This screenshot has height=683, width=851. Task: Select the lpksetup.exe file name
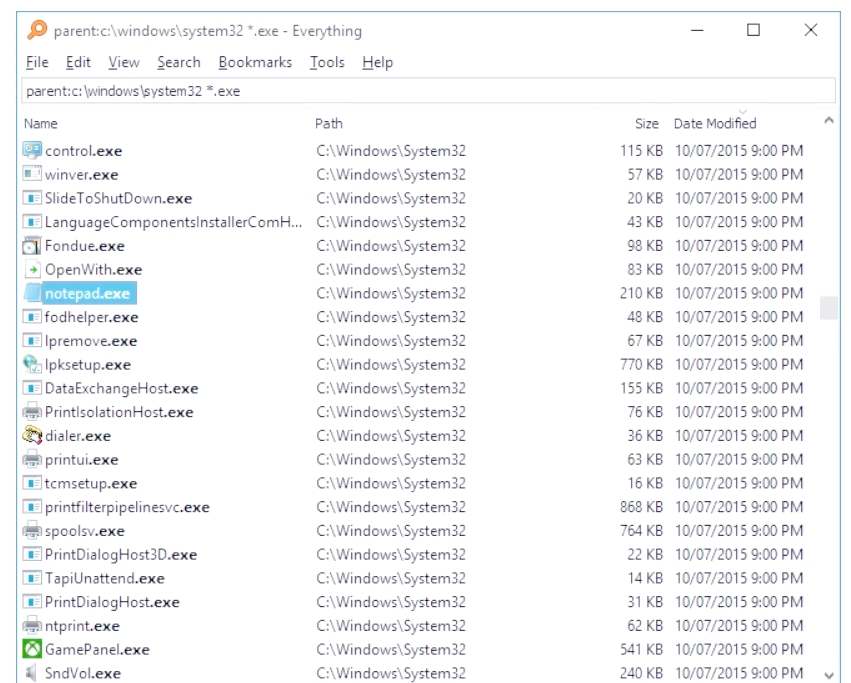(x=88, y=365)
